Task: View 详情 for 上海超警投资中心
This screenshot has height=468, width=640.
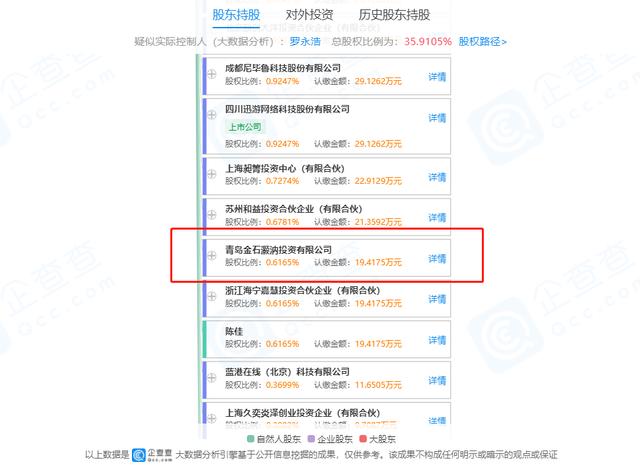Action: [x=437, y=177]
